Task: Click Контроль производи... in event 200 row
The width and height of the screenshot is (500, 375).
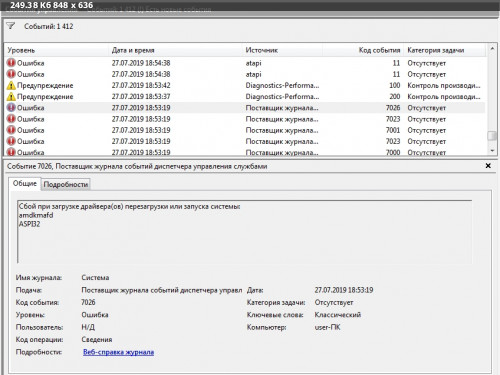Action: [x=444, y=97]
